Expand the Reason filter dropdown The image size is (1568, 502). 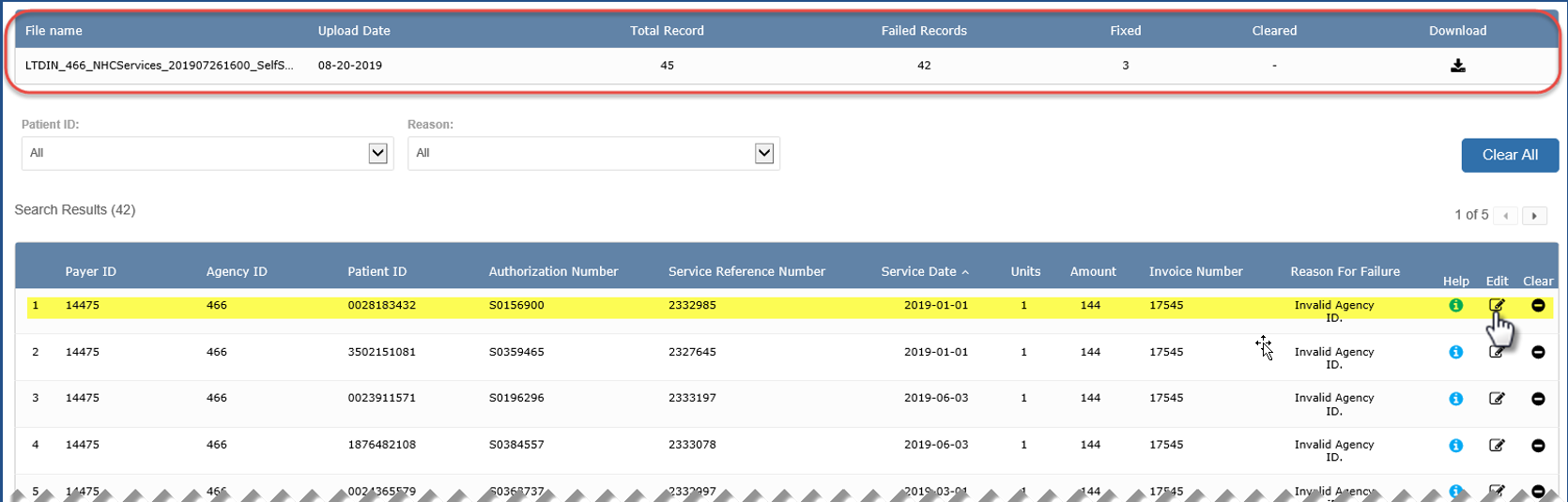[x=764, y=153]
